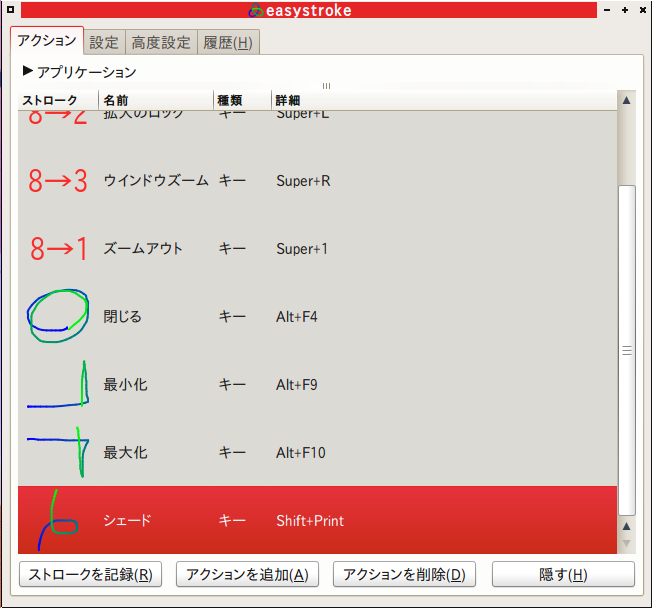The height and width of the screenshot is (608, 652).
Task: Click the easystroke logo icon
Action: pyautogui.click(x=256, y=10)
